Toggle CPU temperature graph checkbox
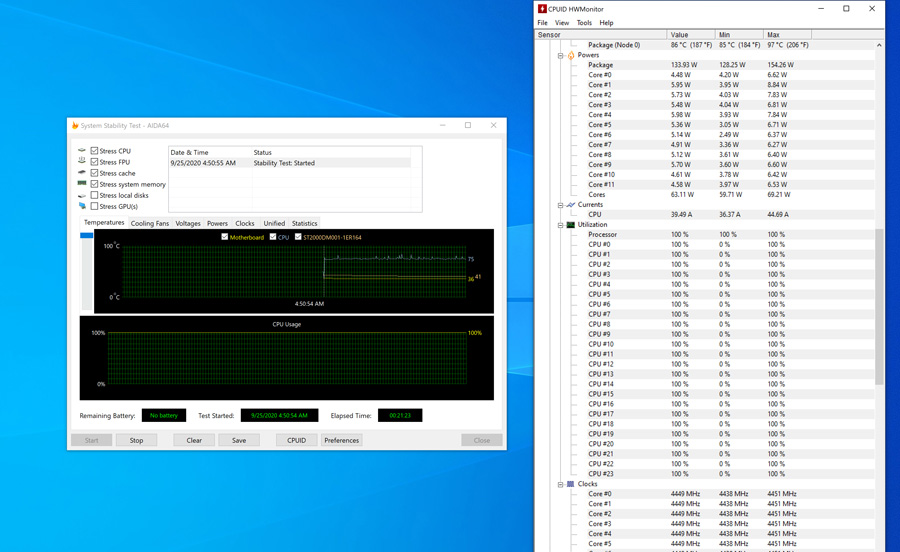Viewport: 900px width, 552px height. 273,236
